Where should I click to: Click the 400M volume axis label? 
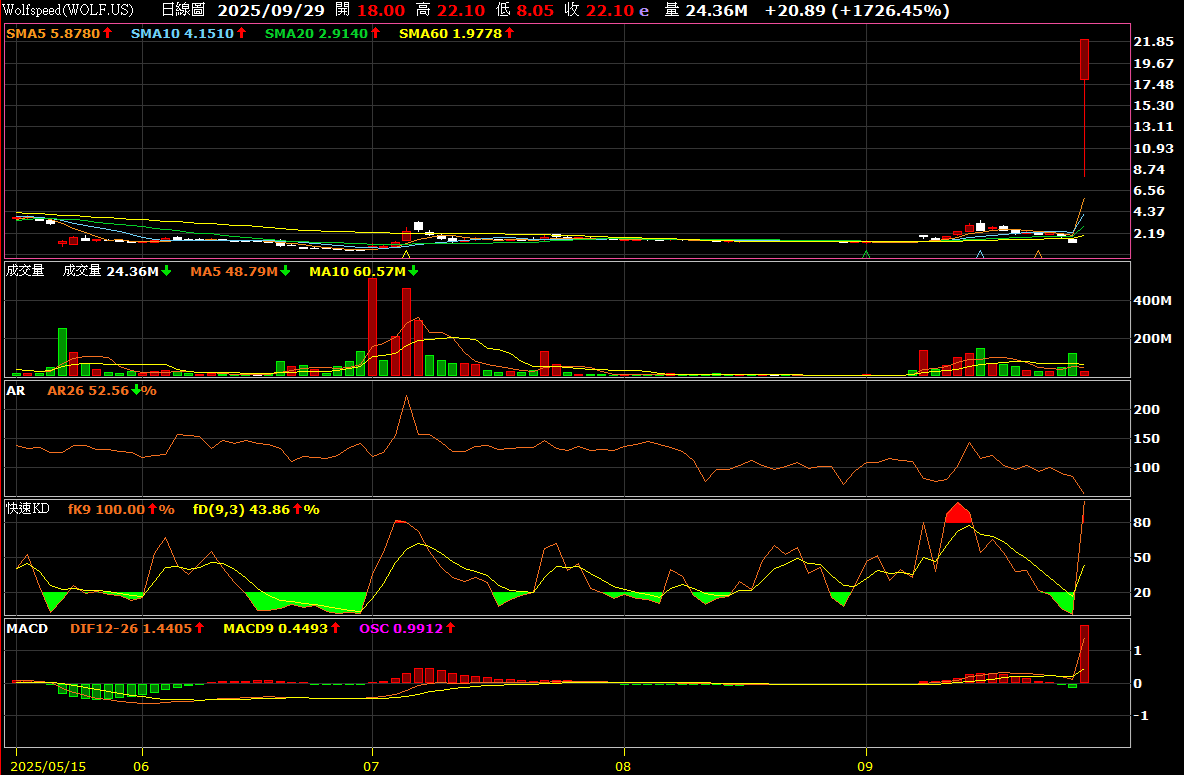[x=1152, y=301]
